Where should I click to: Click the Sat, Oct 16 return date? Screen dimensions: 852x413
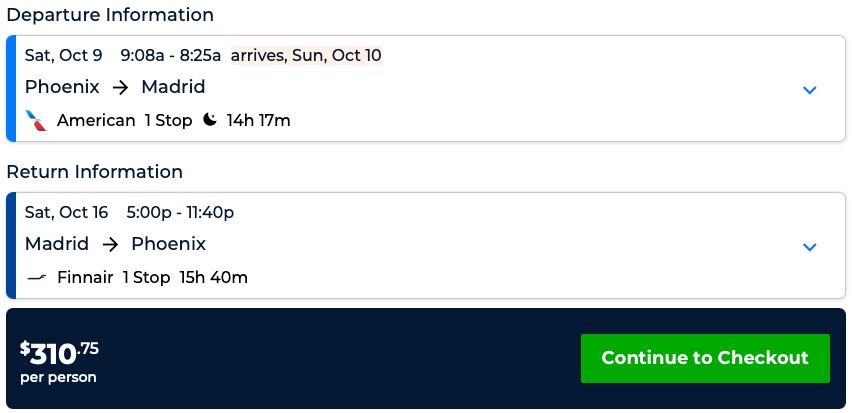click(x=67, y=213)
